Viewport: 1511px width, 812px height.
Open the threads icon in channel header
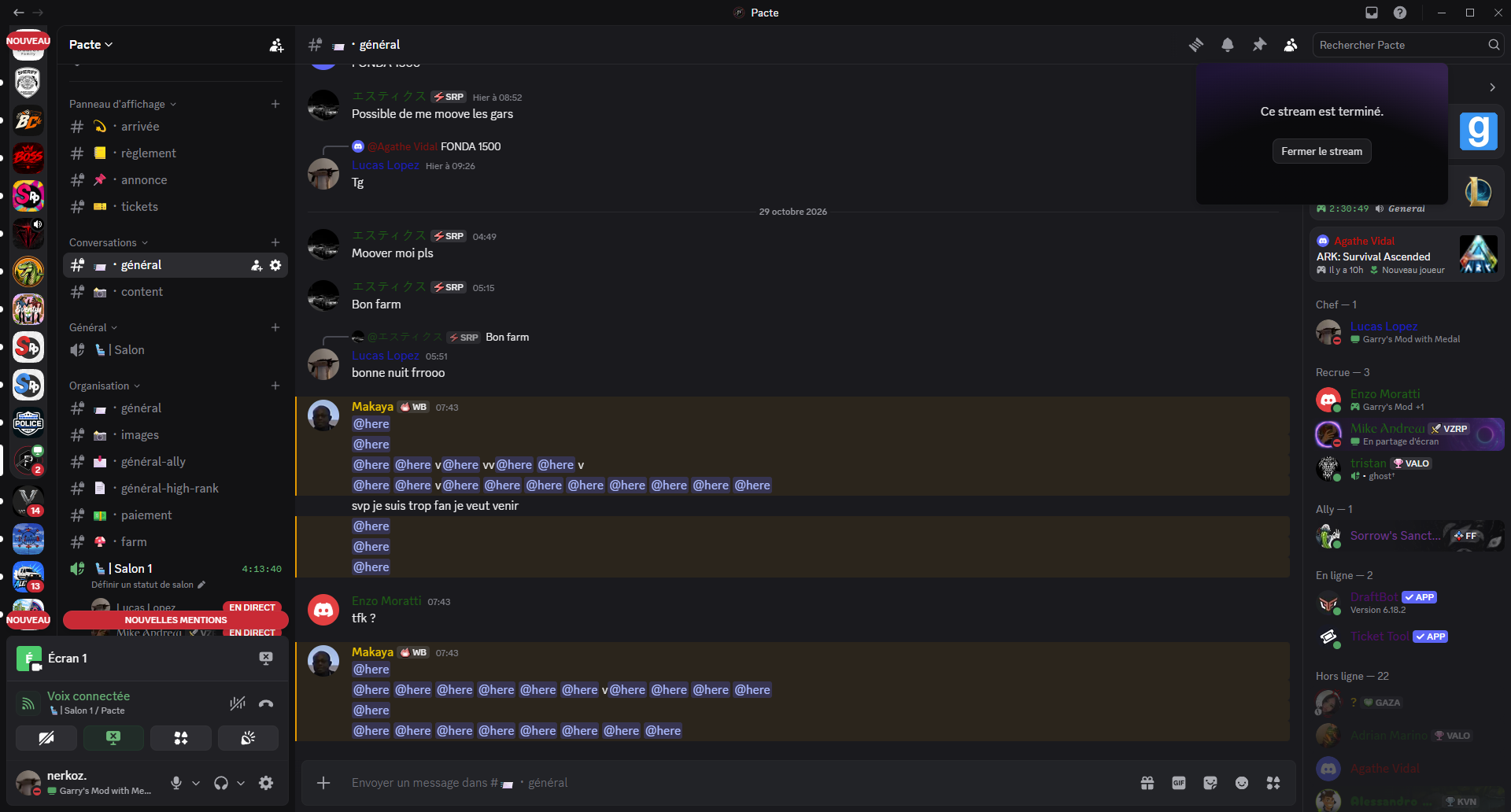click(x=1196, y=45)
